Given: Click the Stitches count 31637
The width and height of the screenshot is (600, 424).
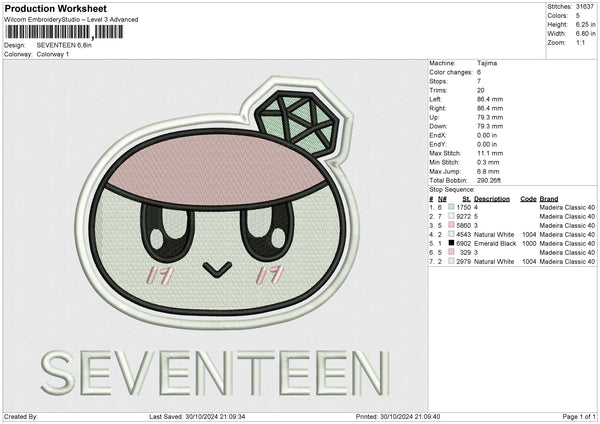Looking at the screenshot, I should coord(585,7).
